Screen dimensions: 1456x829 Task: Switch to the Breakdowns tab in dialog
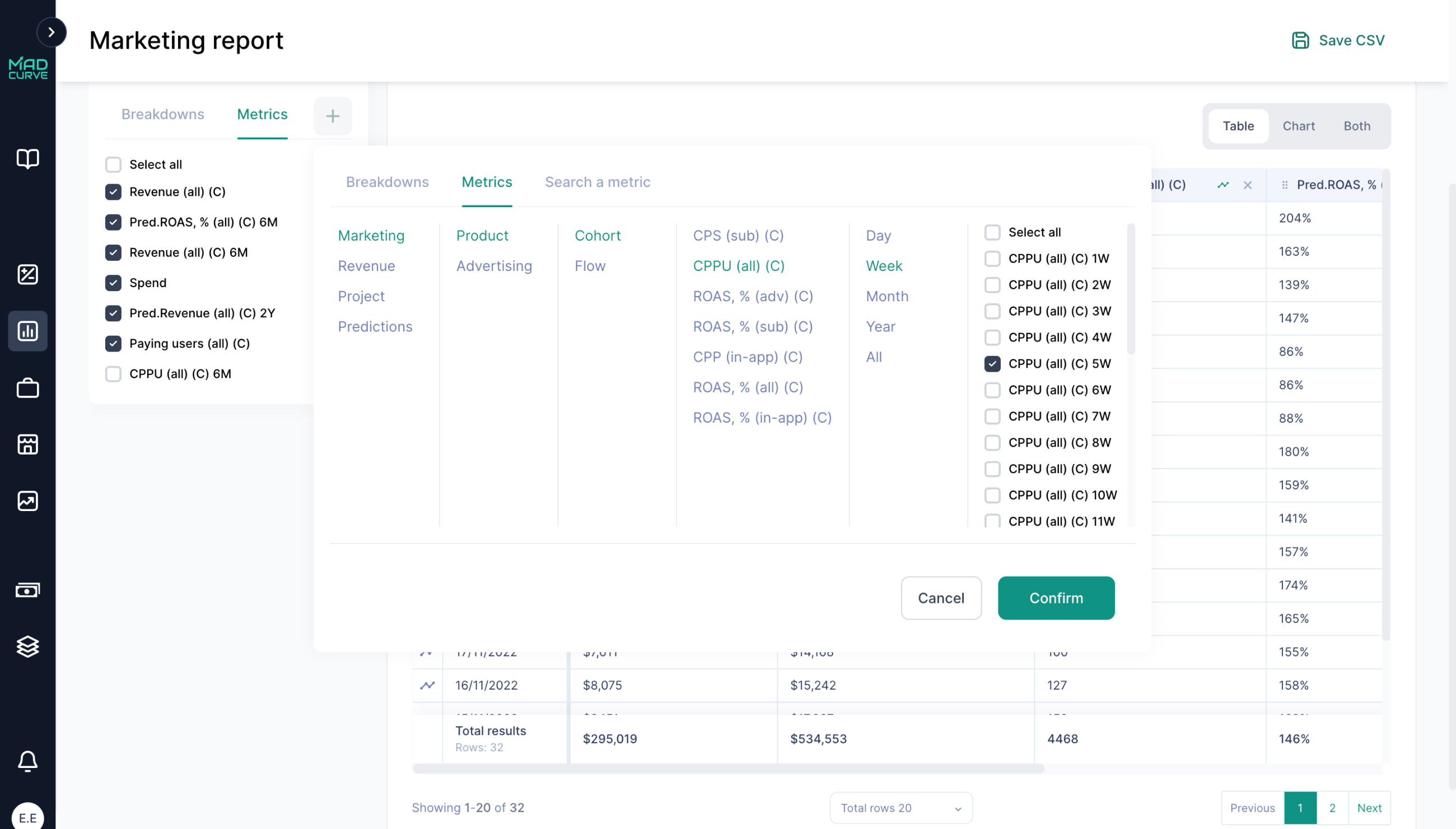point(388,182)
